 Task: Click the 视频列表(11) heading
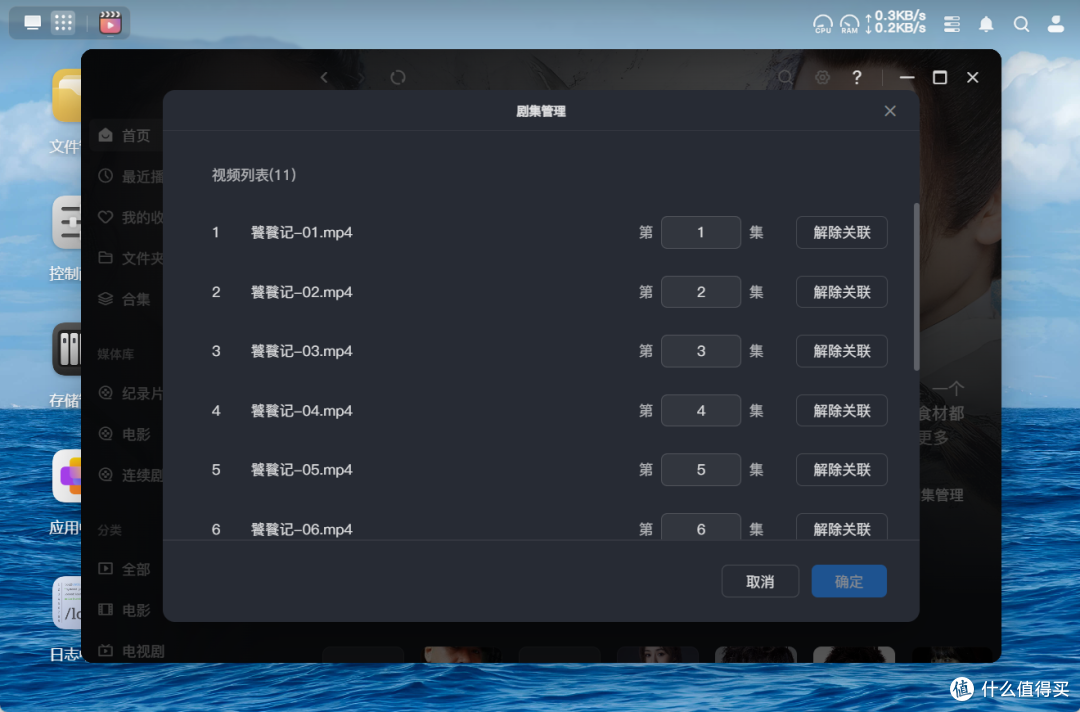[x=253, y=175]
